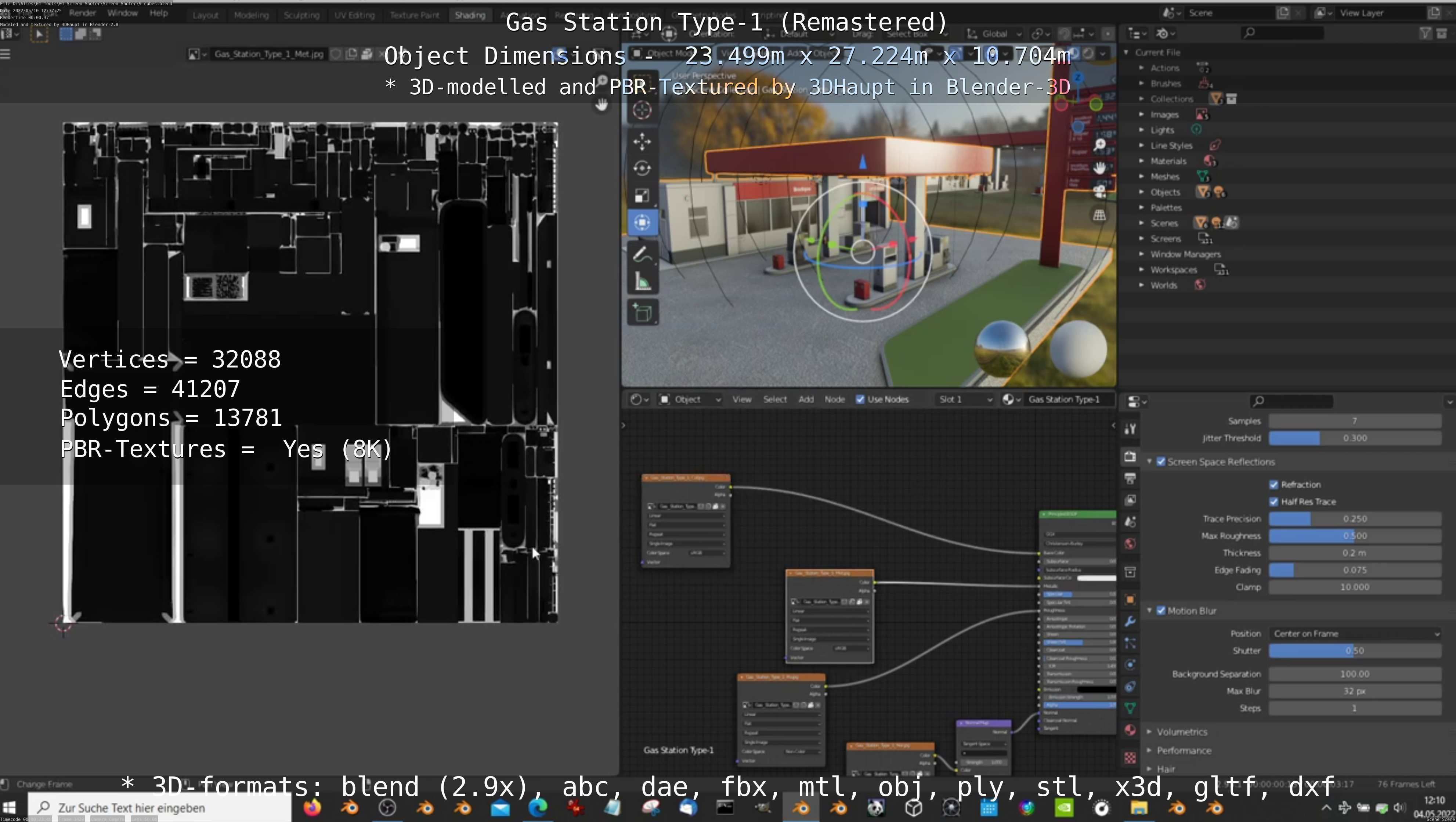1456x822 pixels.
Task: Open the Add menu in node editor
Action: point(805,399)
